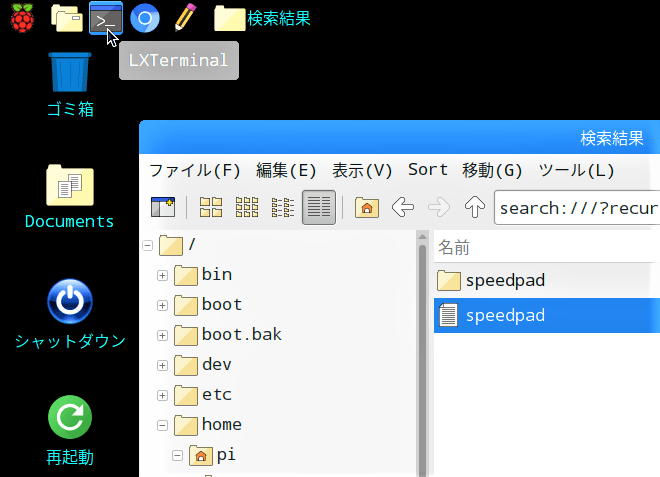Viewport: 660px width, 477px height.
Task: Open the 移動(G) menu
Action: [492, 171]
